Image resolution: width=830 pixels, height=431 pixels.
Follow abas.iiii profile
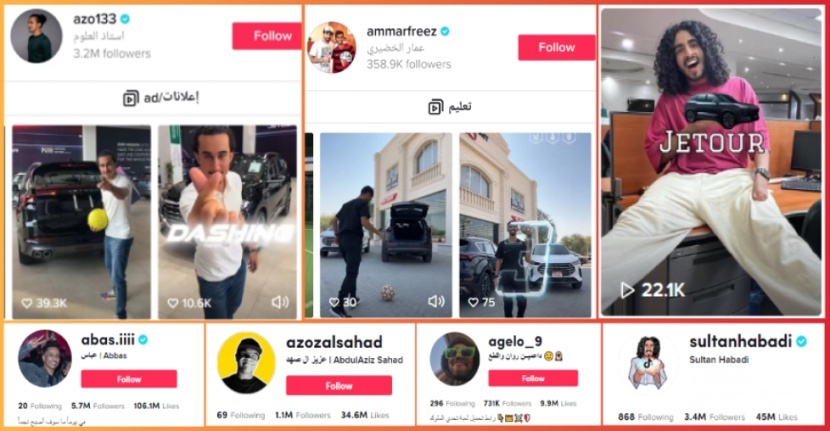tap(129, 379)
